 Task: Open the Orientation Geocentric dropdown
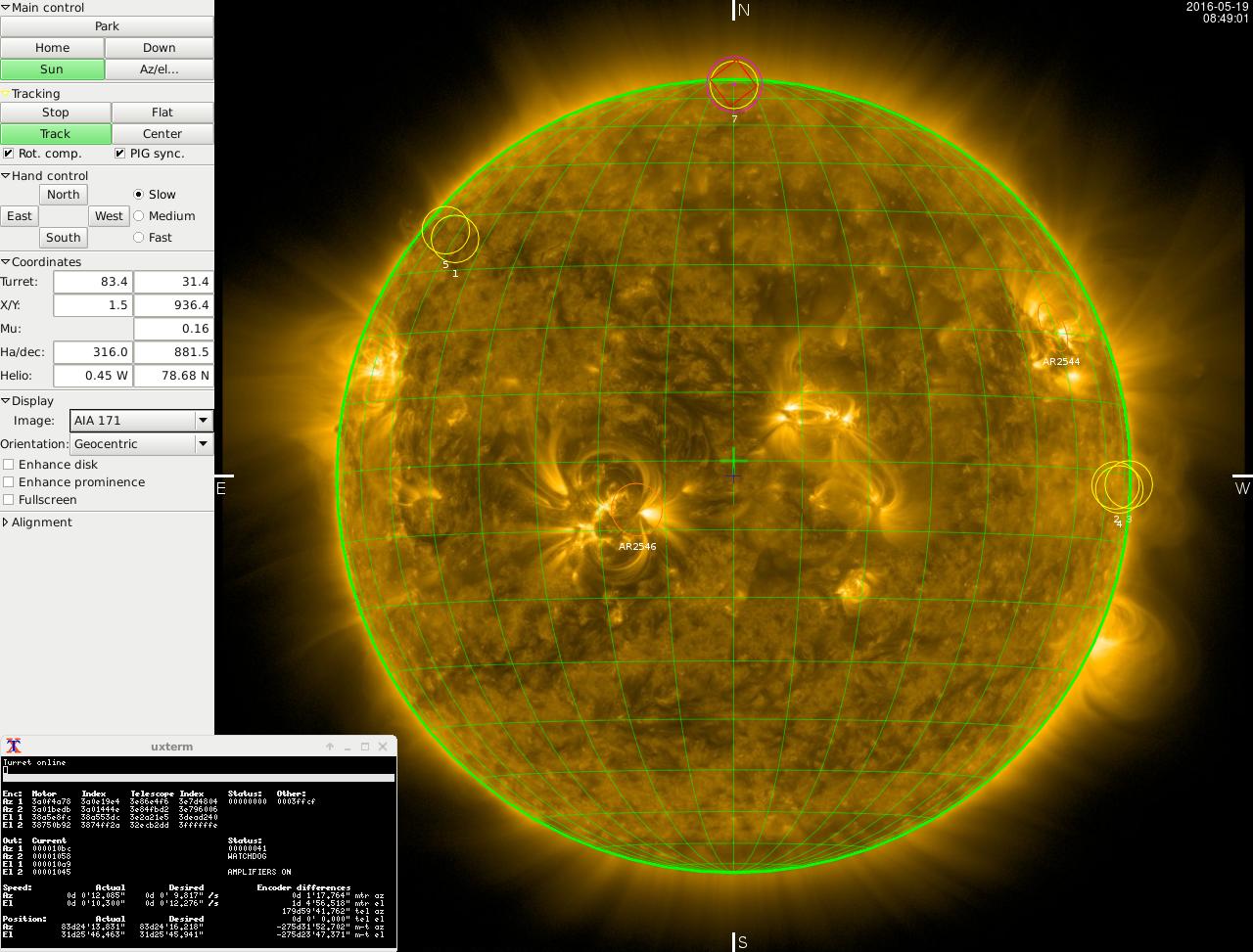click(141, 444)
